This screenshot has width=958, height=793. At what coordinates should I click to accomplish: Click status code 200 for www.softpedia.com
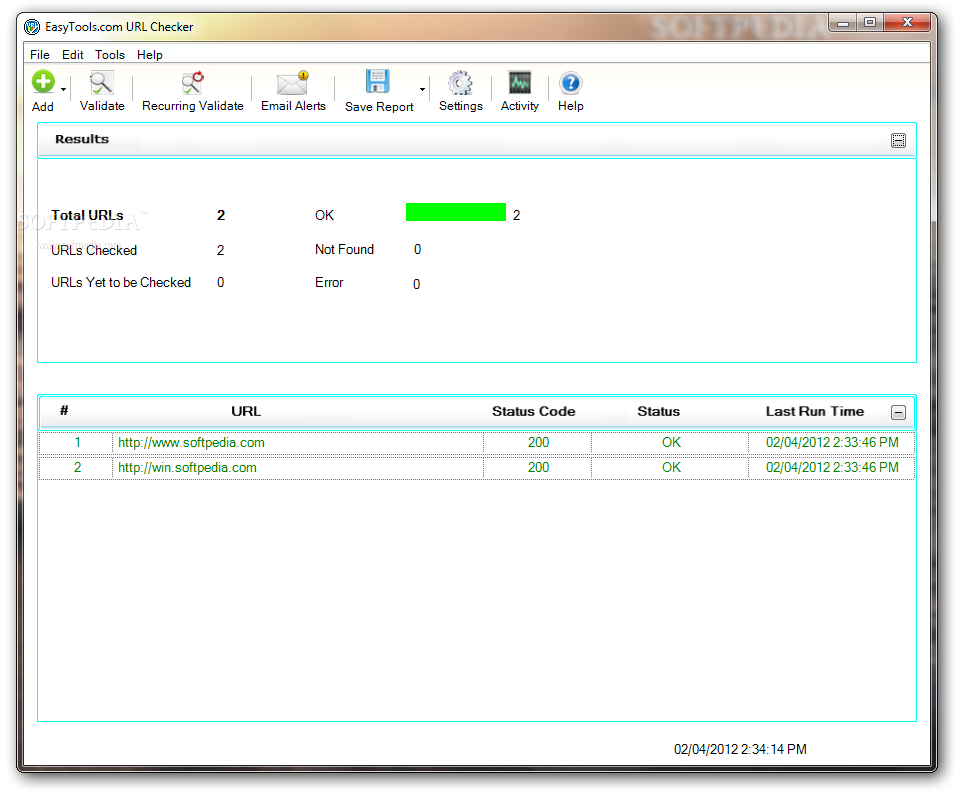538,442
